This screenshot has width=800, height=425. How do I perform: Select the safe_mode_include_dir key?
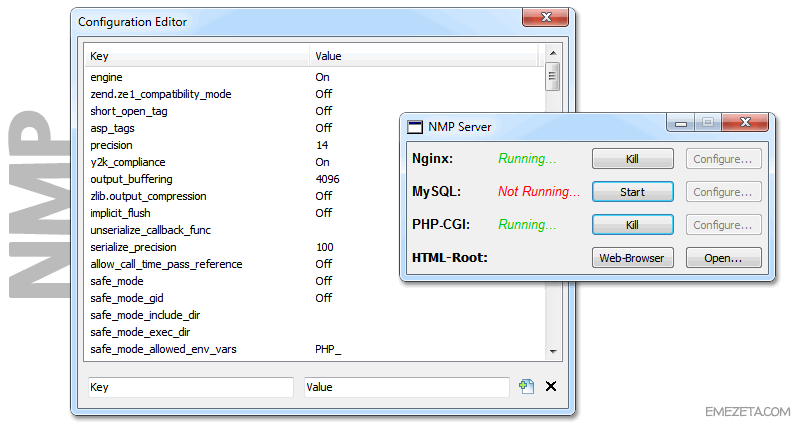145,315
